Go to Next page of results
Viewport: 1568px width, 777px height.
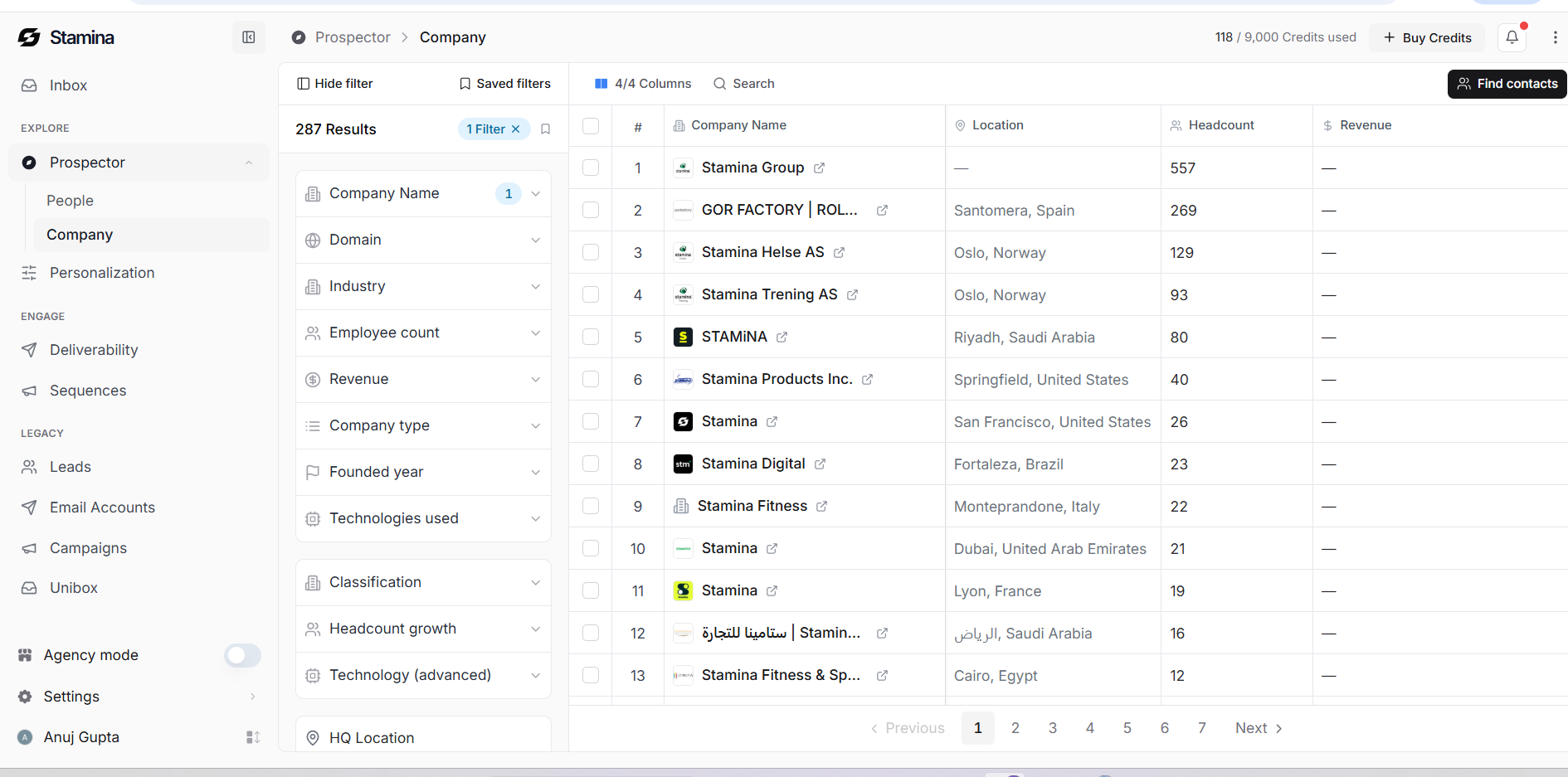1259,728
